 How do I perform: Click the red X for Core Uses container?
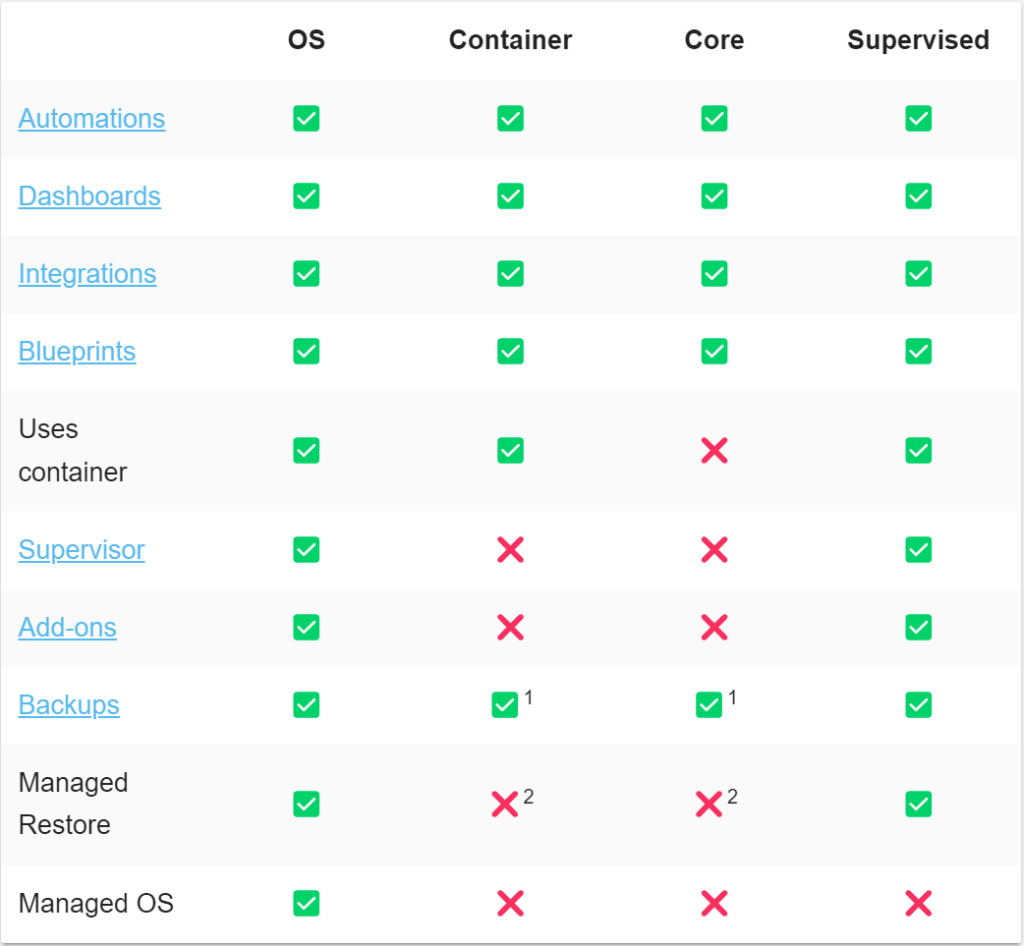click(714, 451)
